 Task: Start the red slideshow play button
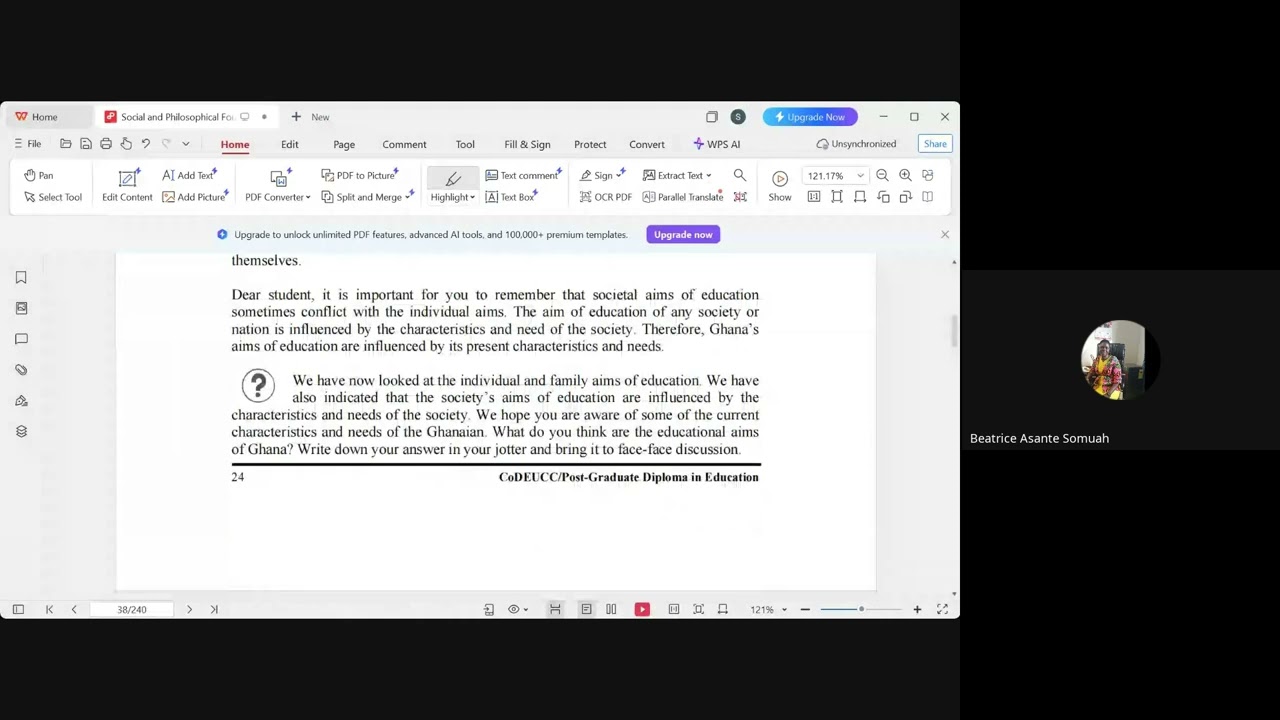[642, 609]
